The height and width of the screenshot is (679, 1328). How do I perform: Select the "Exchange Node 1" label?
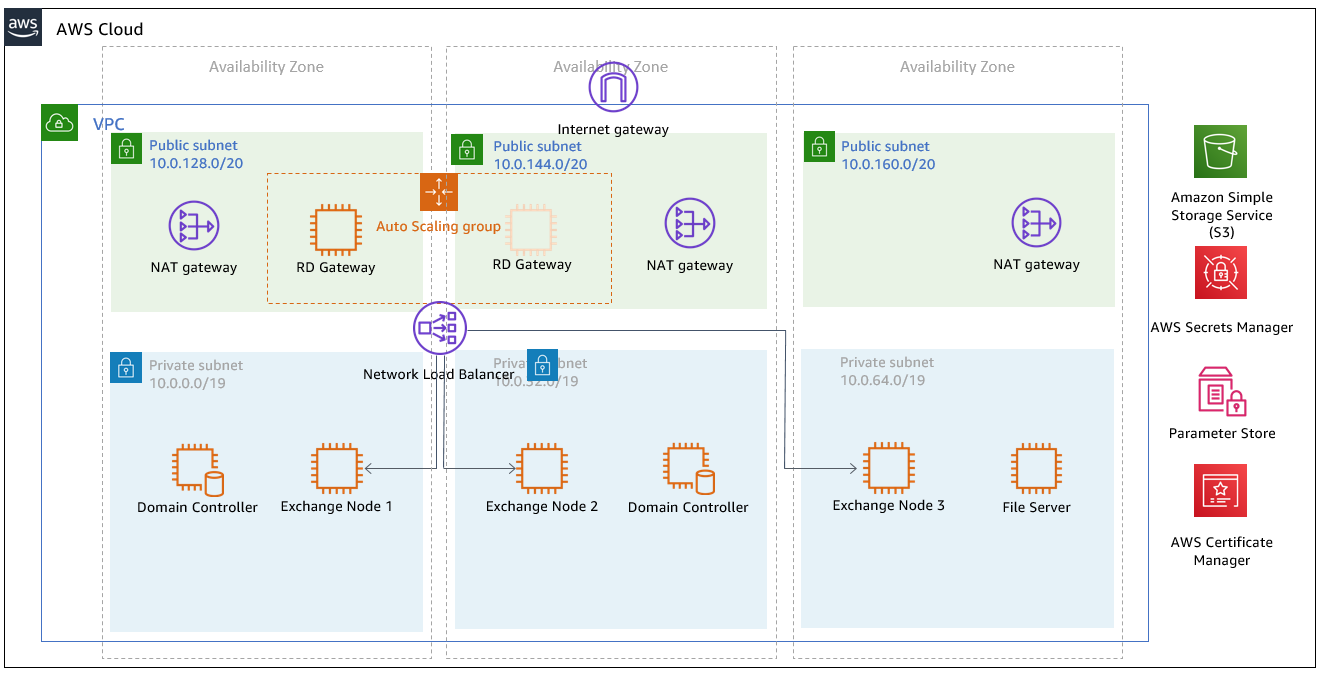tap(336, 506)
